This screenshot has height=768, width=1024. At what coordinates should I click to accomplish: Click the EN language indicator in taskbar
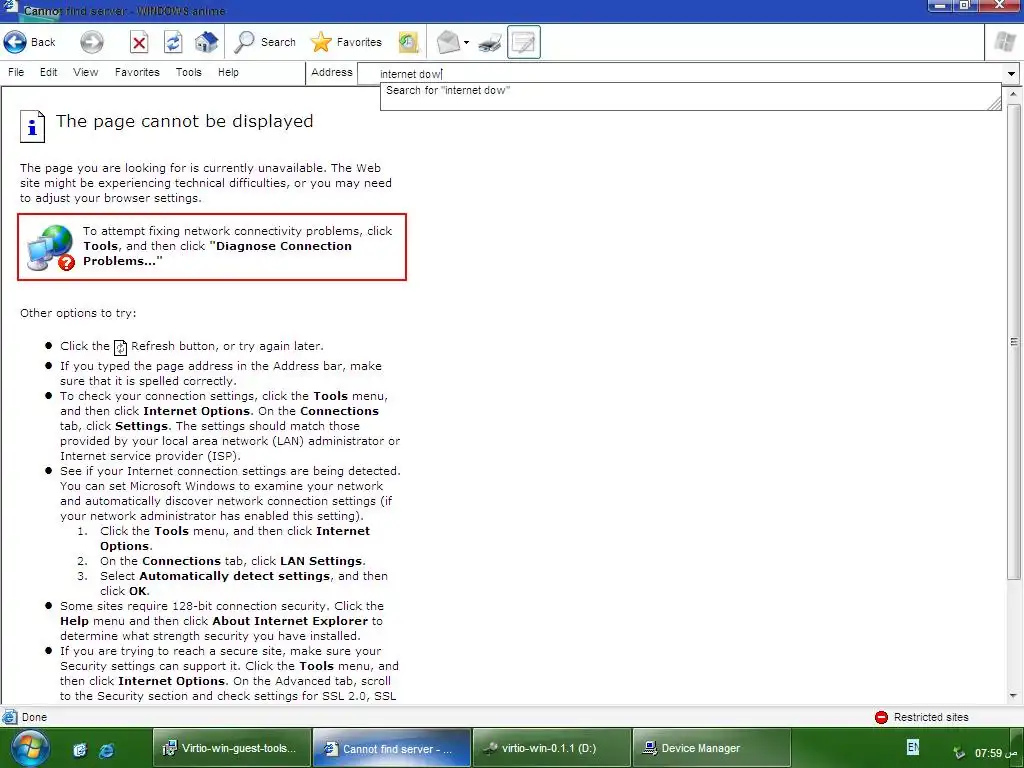pyautogui.click(x=913, y=746)
